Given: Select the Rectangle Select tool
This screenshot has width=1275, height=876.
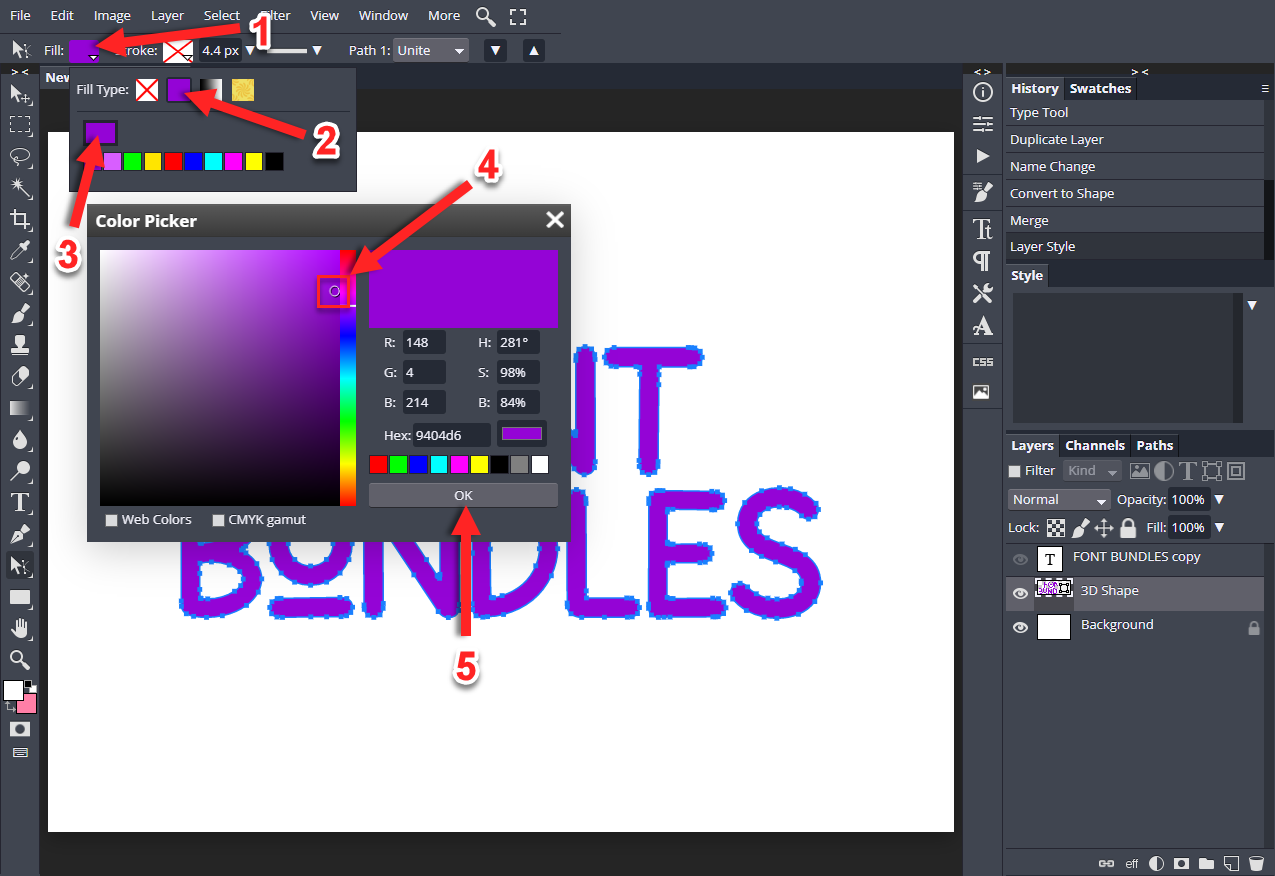Looking at the screenshot, I should coord(19,125).
